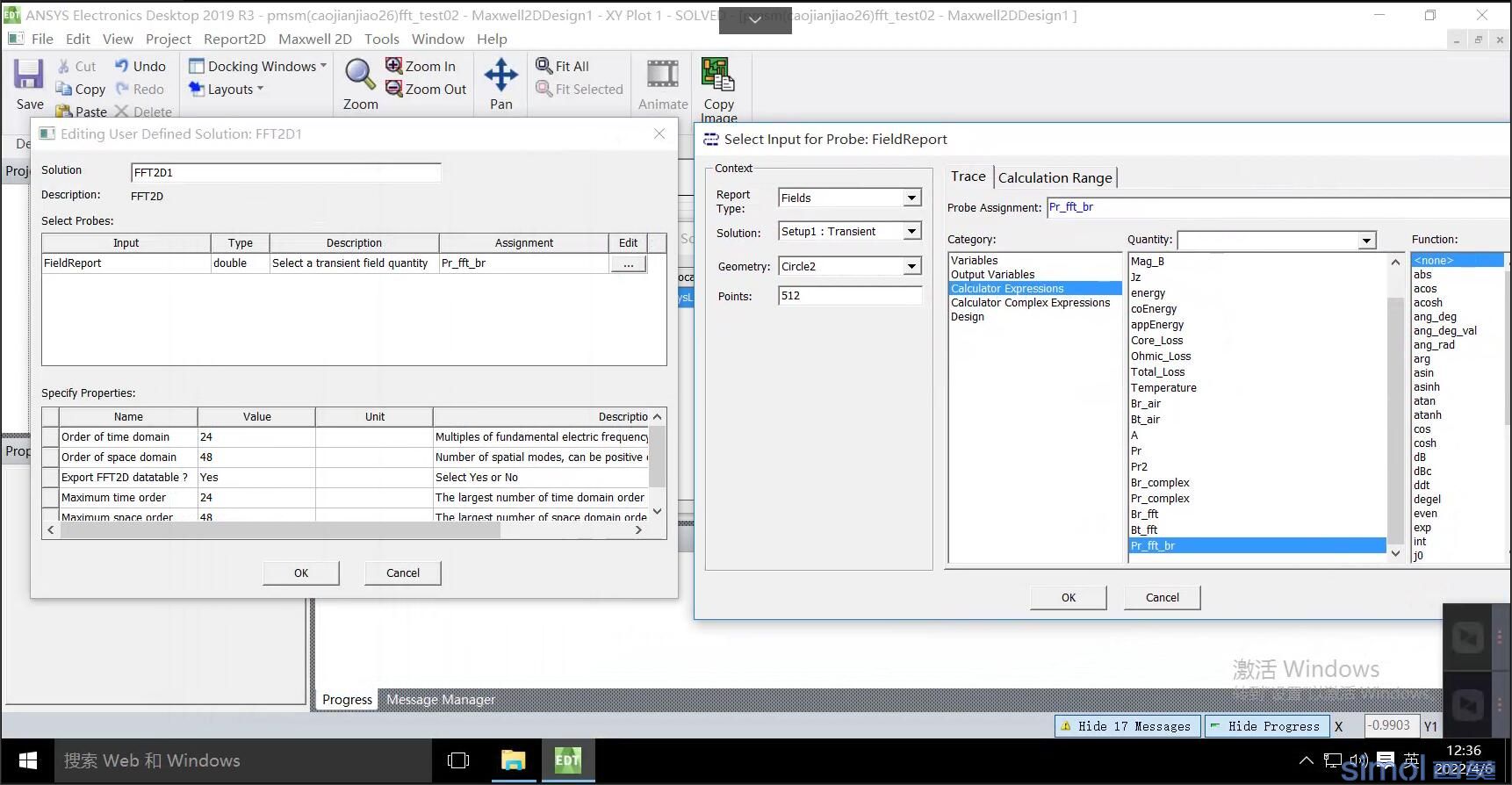The width and height of the screenshot is (1512, 785).
Task: Click the Animate filmstrip icon
Action: point(663,75)
